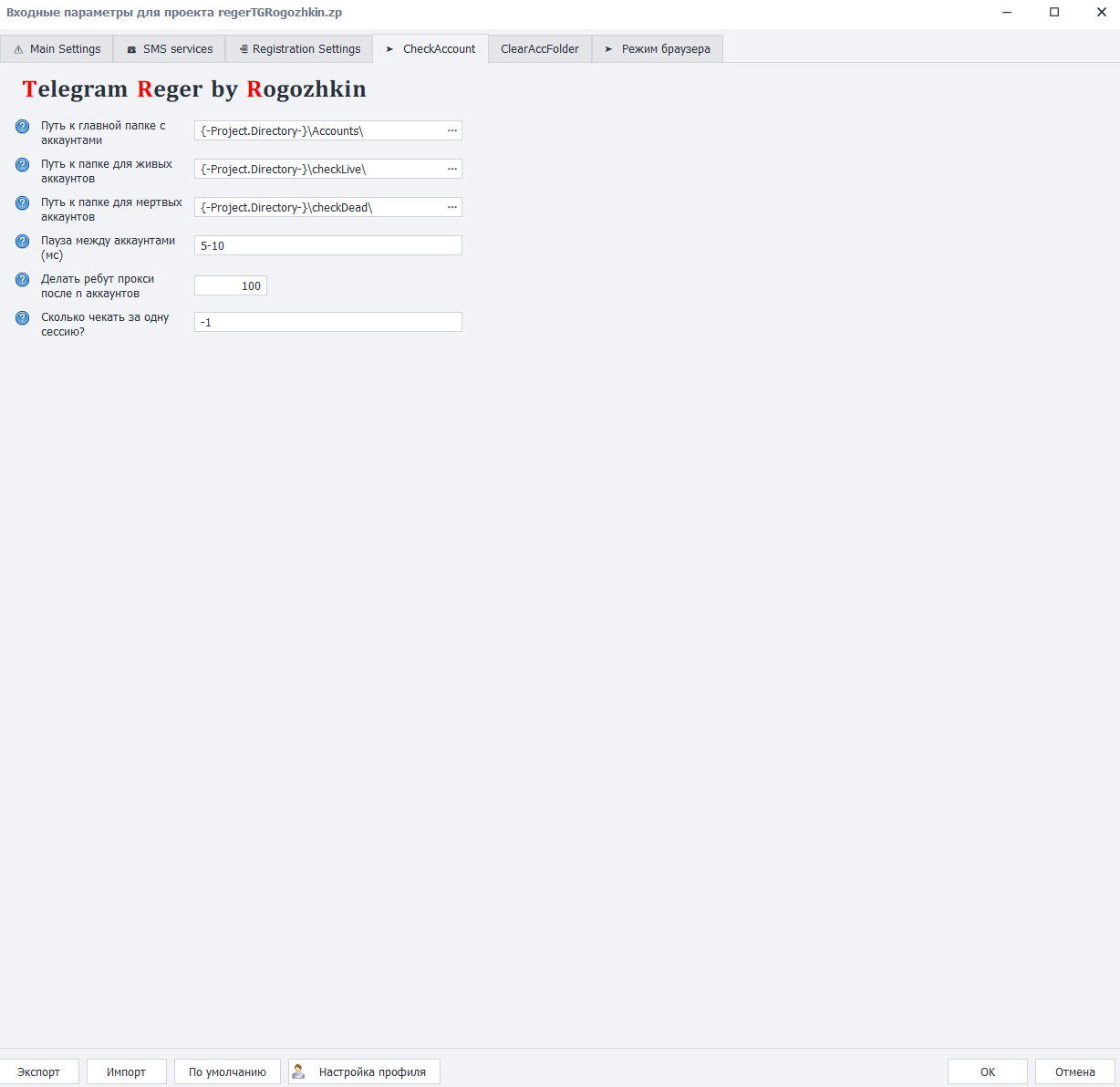Click the label 'Пауза между аккаунтами (мс)'
This screenshot has height=1087, width=1120.
(x=108, y=248)
